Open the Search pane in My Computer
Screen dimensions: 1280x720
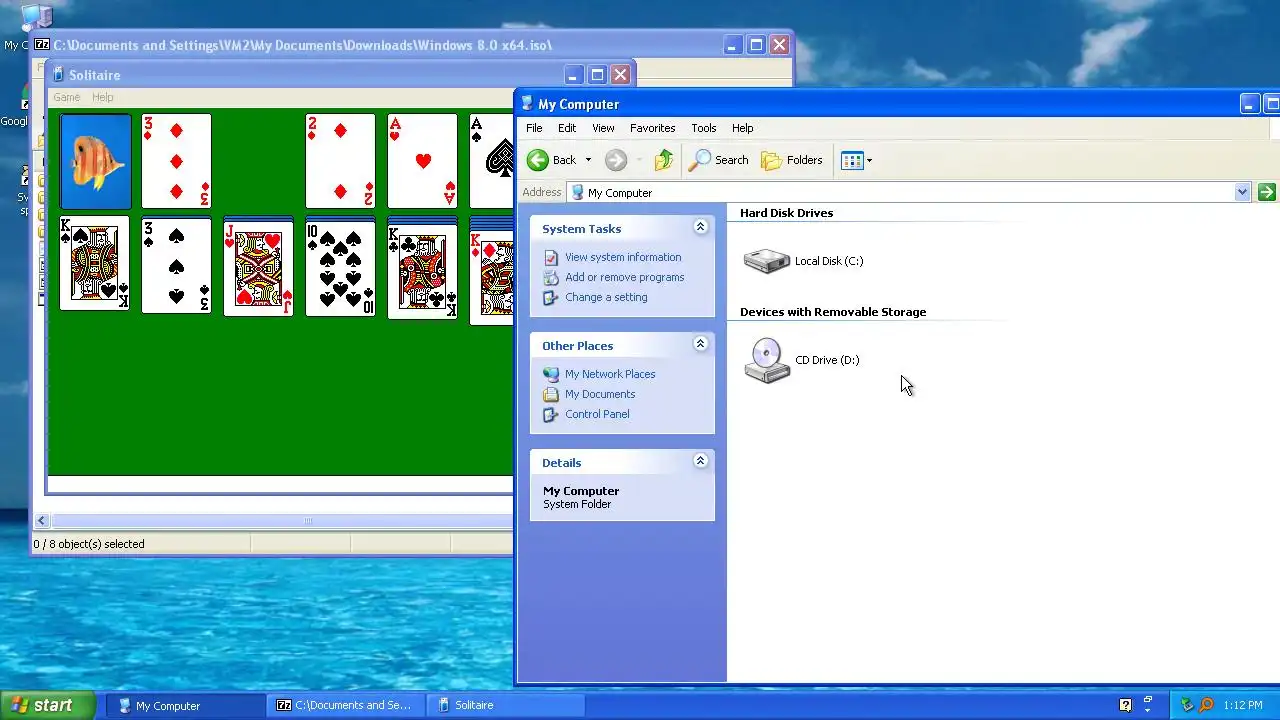pyautogui.click(x=719, y=160)
